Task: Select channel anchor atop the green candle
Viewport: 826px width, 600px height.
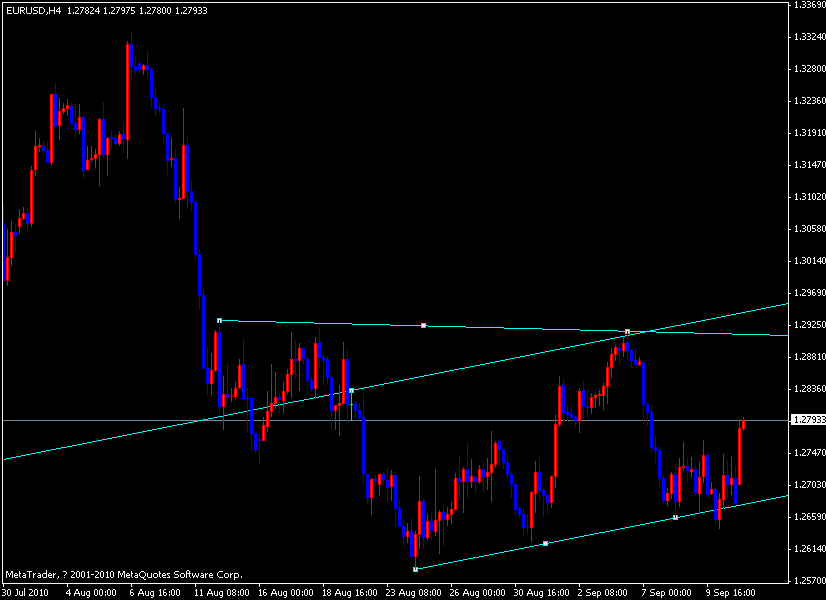Action: (x=351, y=390)
